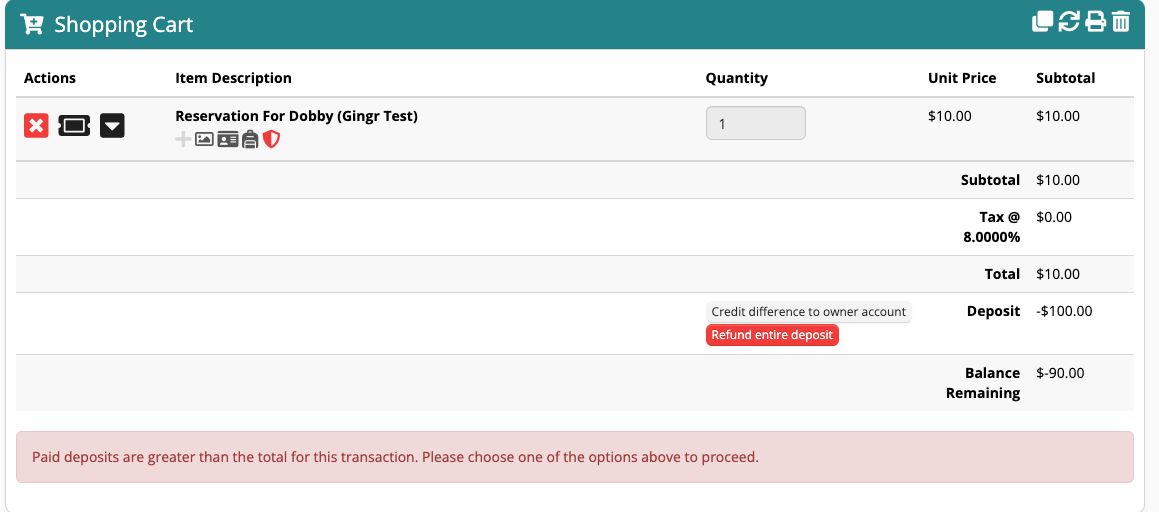
Task: Remove the Dobby reservation with red X
Action: pos(36,126)
